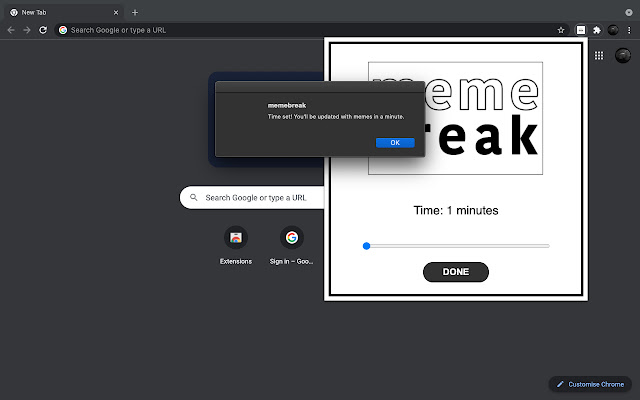Screen dimensions: 640x400
Task: Click the Google icon in the address bar
Action: [63, 30]
